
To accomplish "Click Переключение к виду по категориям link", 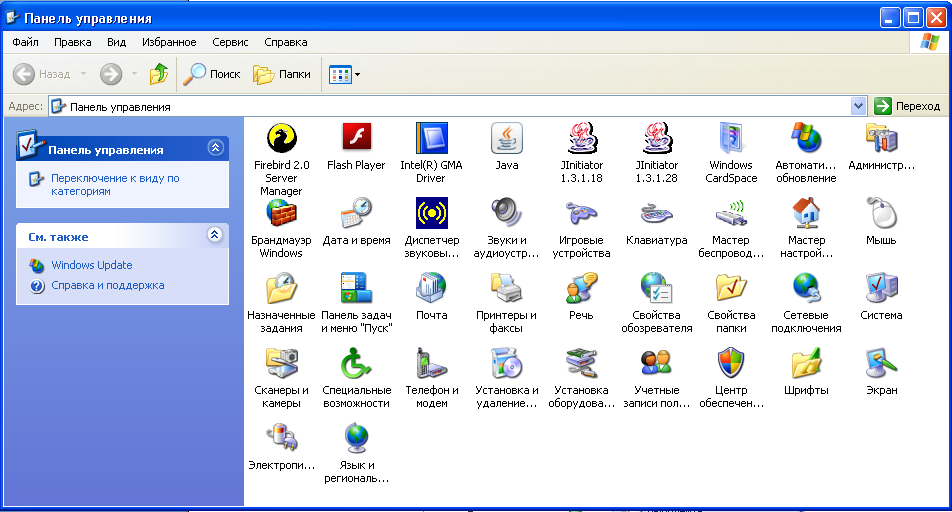I will pos(115,185).
